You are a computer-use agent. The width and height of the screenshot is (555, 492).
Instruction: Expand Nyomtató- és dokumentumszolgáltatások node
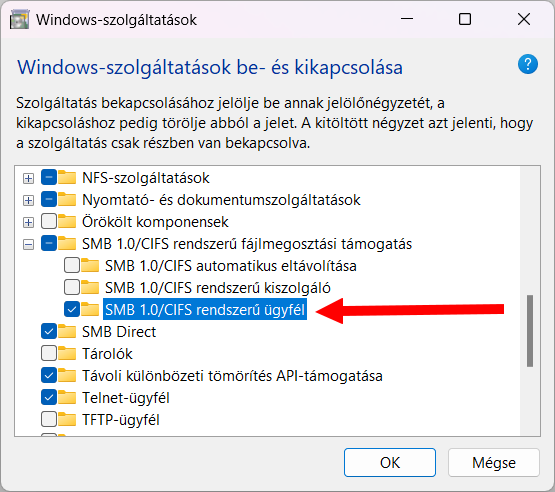pos(28,201)
